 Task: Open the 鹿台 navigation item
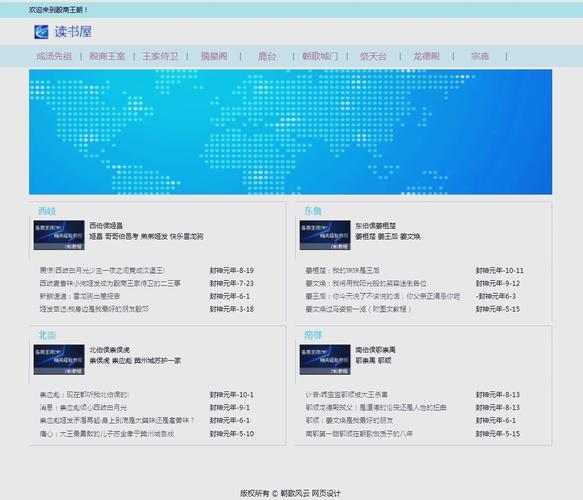[x=267, y=56]
